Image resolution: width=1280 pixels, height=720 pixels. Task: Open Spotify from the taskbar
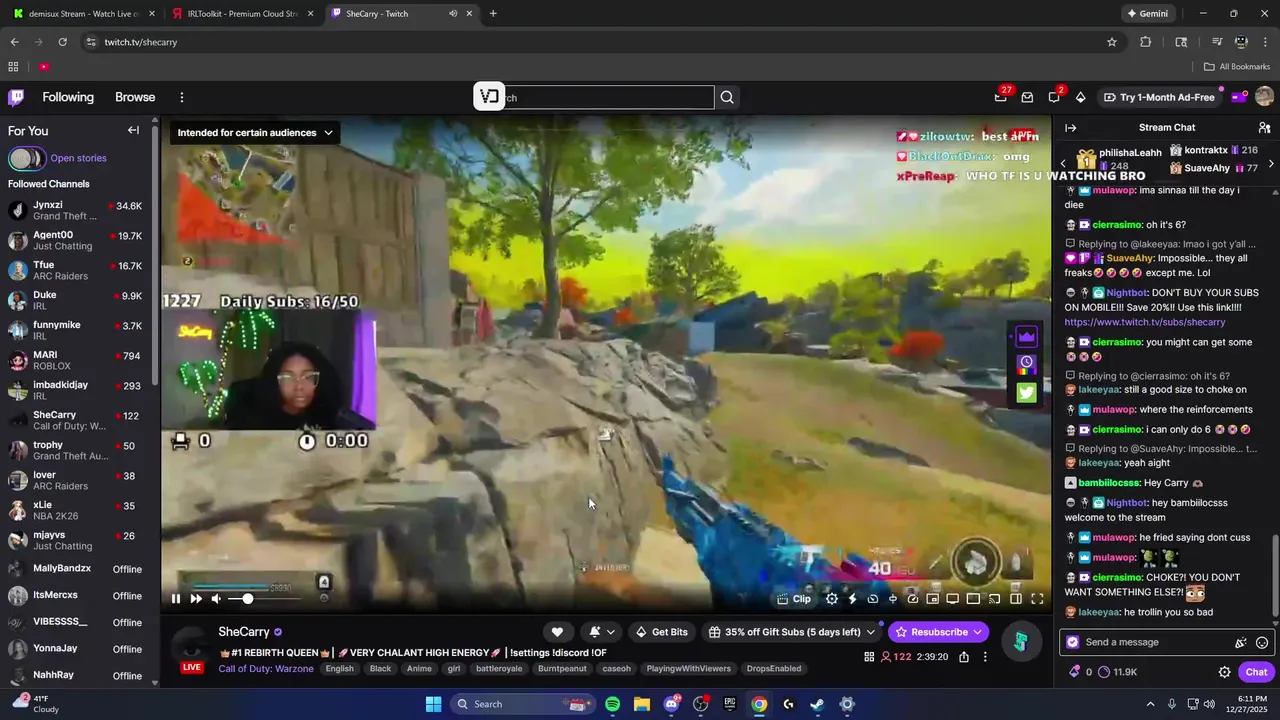point(612,704)
